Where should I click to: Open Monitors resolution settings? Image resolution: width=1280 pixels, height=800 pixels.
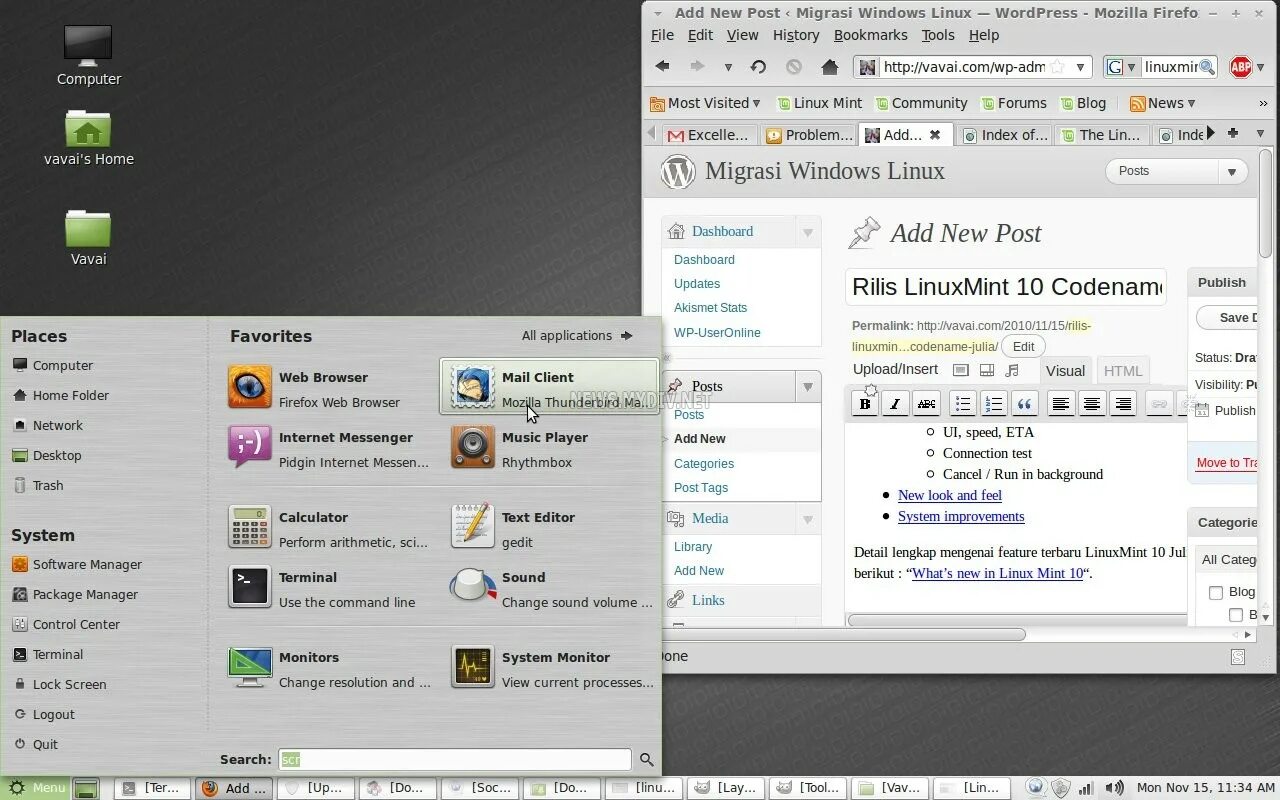click(328, 668)
